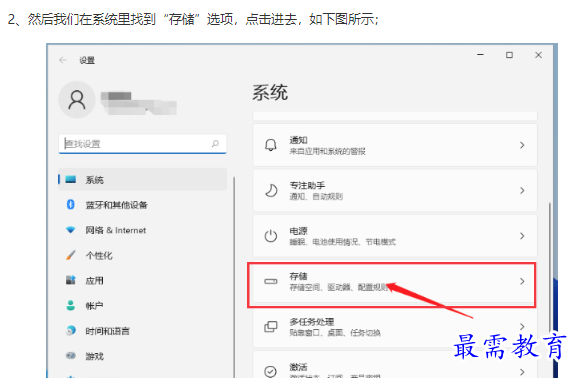Viewport: 575px width, 378px height.
Task: Close the Settings window
Action: point(538,55)
